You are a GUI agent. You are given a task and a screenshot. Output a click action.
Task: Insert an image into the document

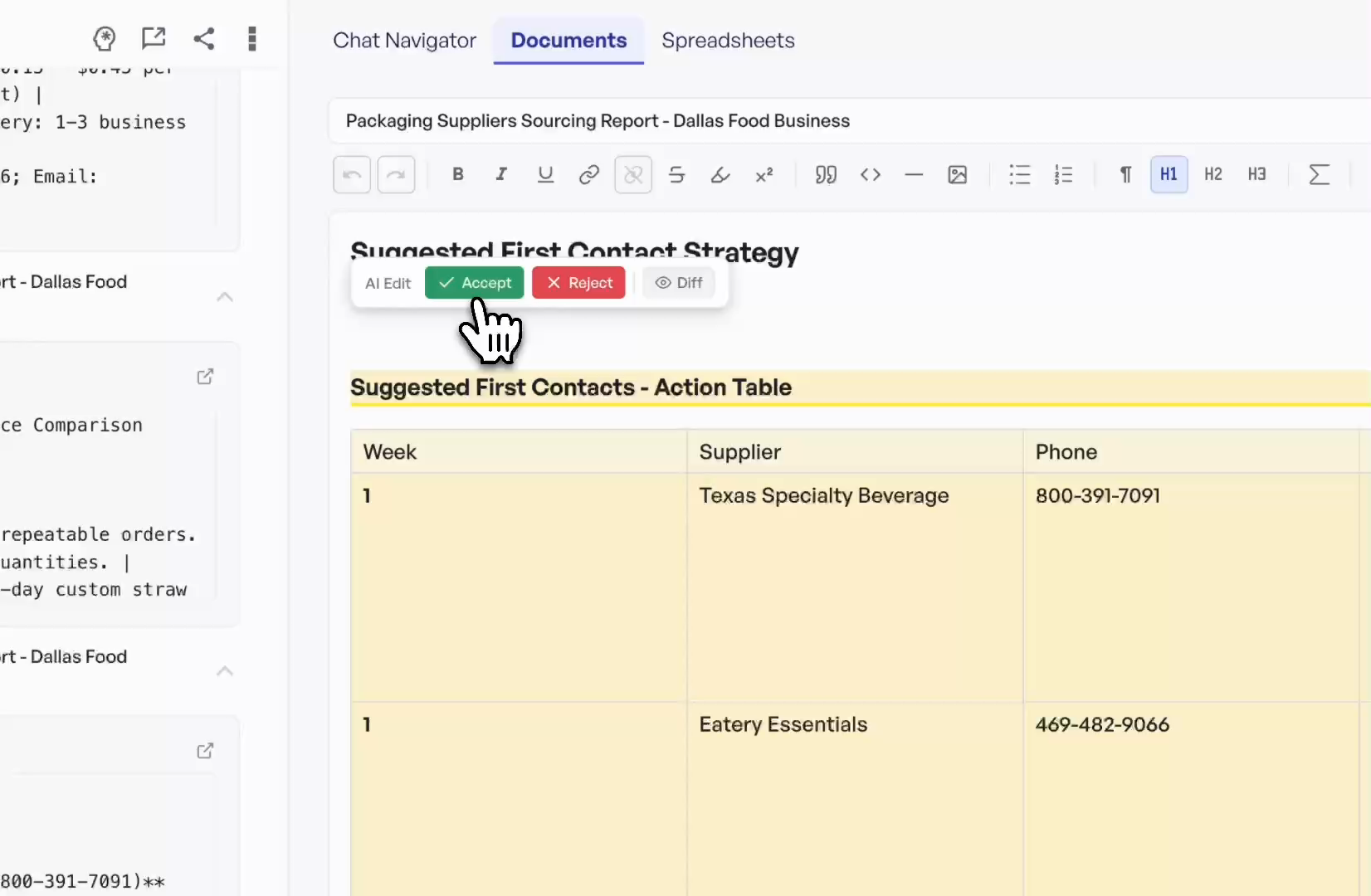click(x=958, y=174)
